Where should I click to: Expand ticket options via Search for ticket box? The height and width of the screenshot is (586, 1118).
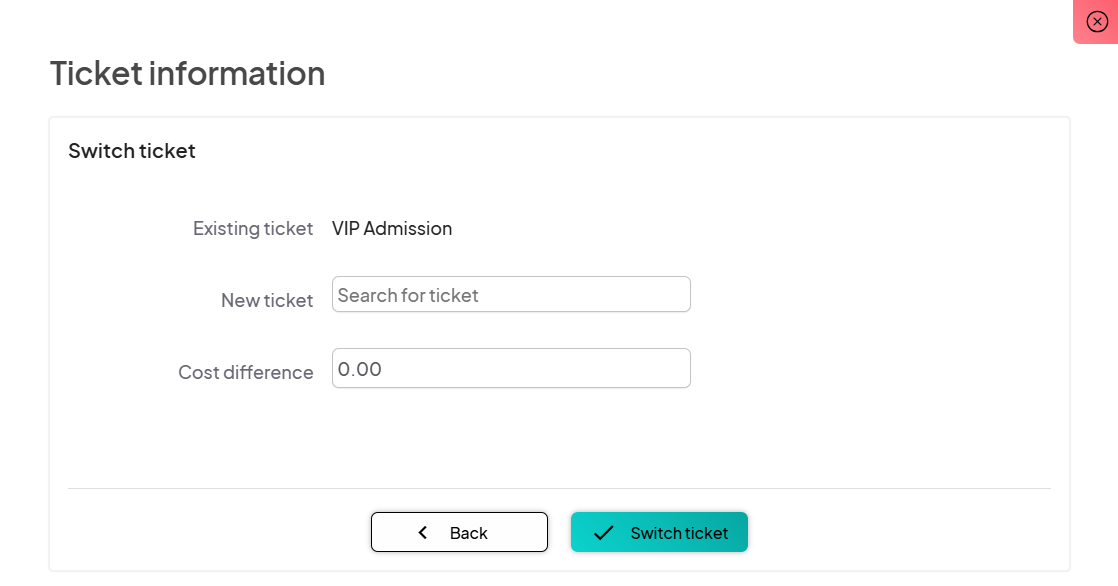(x=511, y=294)
